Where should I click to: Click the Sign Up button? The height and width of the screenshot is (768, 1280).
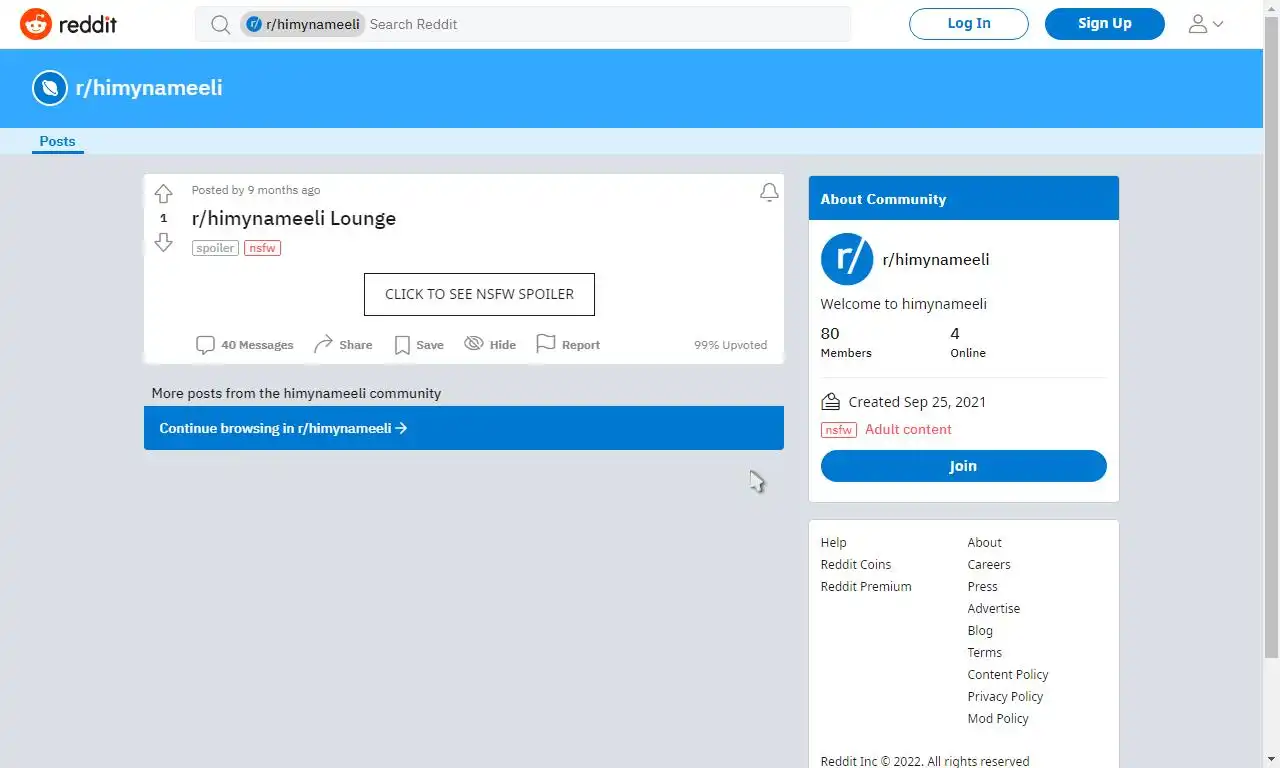click(1105, 24)
